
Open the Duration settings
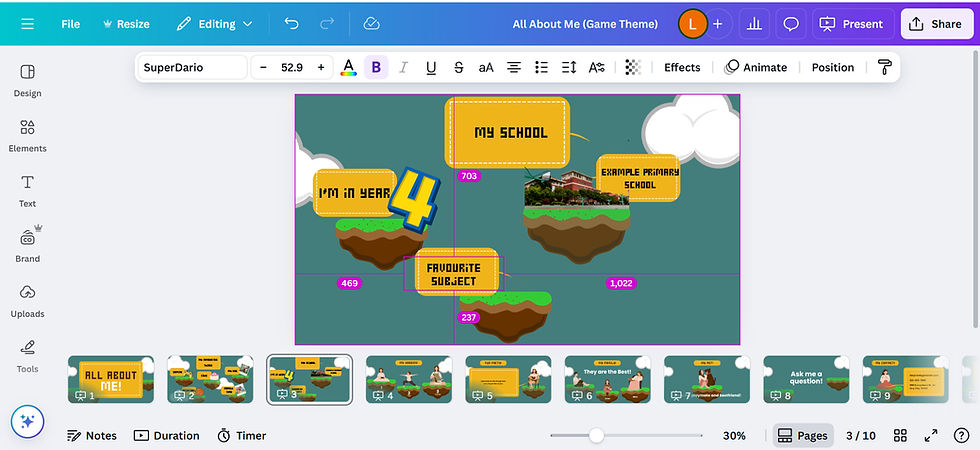tap(166, 436)
